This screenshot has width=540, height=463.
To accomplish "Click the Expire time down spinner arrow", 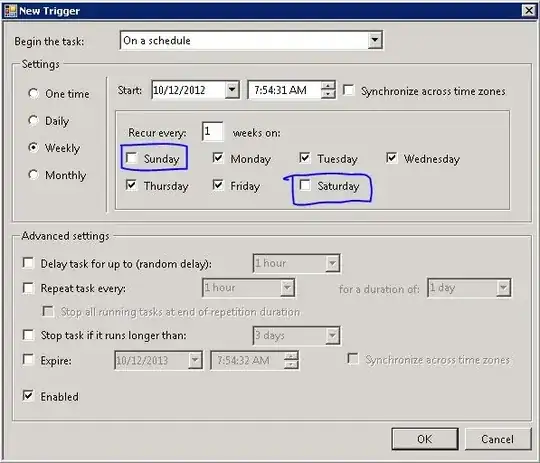I will [x=292, y=364].
